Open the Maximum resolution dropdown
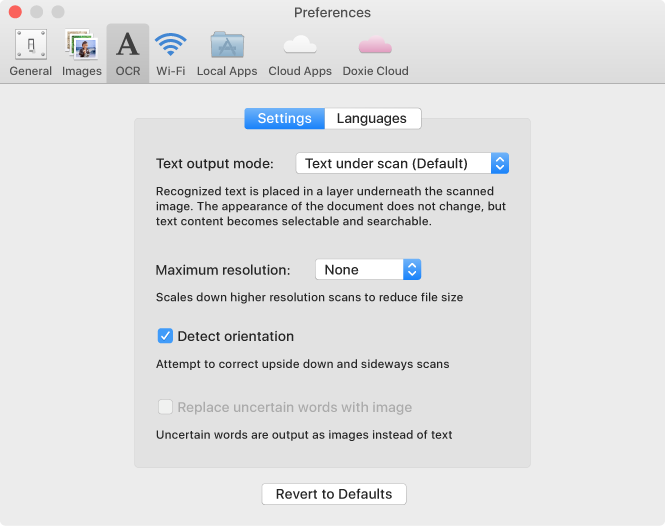665x526 pixels. [x=368, y=269]
